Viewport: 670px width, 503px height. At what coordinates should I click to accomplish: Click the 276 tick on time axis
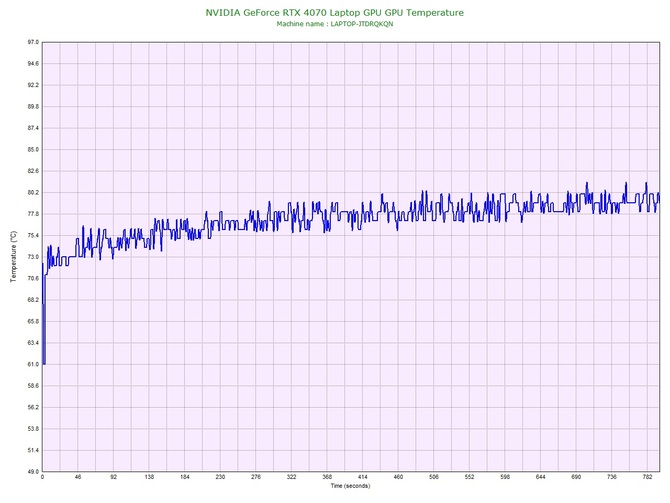click(256, 477)
